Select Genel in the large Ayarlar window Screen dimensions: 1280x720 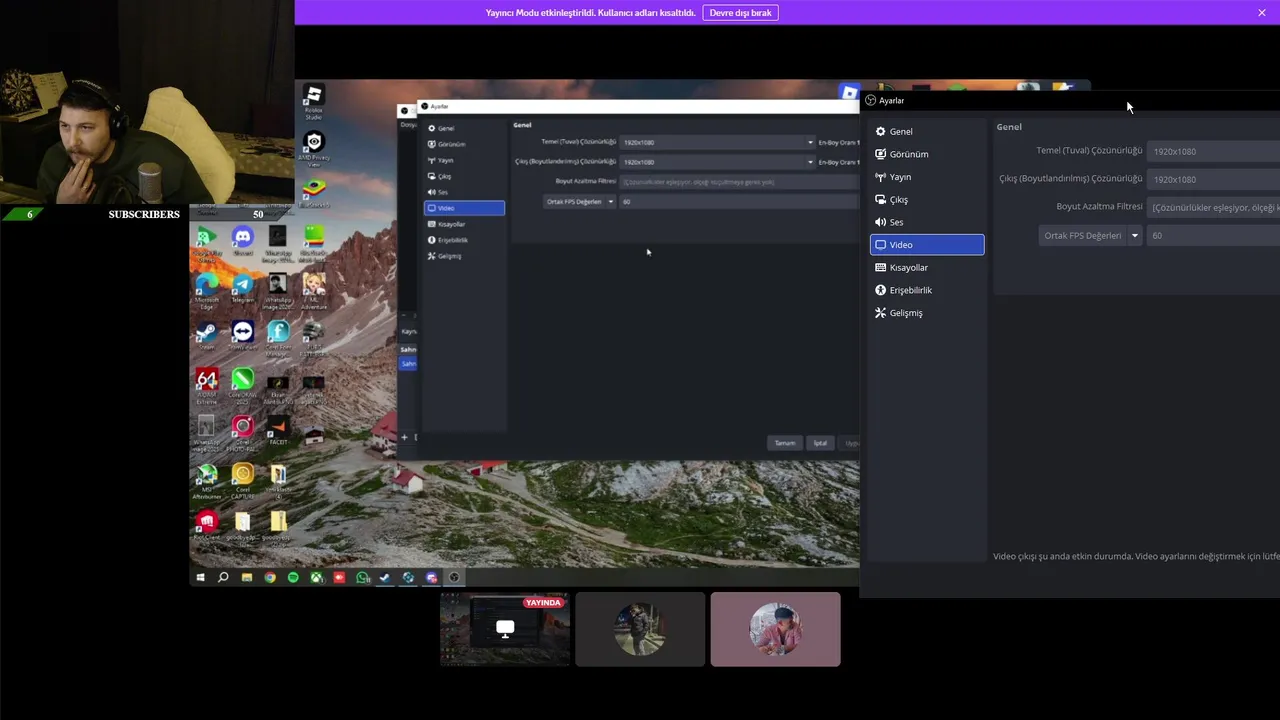(926, 131)
